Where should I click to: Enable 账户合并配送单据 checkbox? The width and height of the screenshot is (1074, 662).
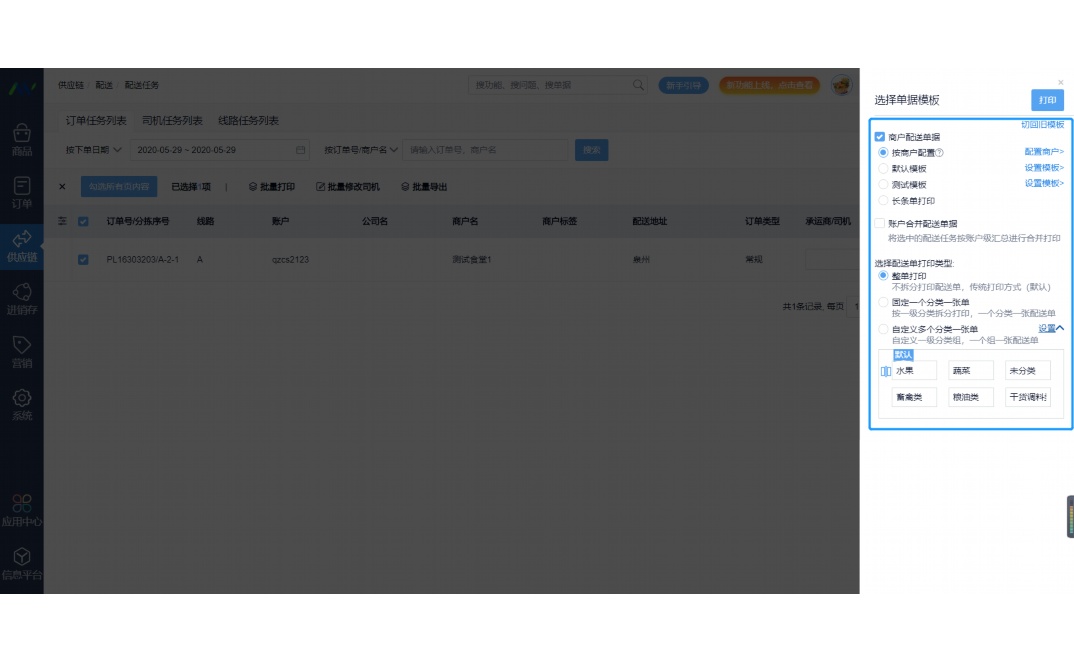coord(879,224)
